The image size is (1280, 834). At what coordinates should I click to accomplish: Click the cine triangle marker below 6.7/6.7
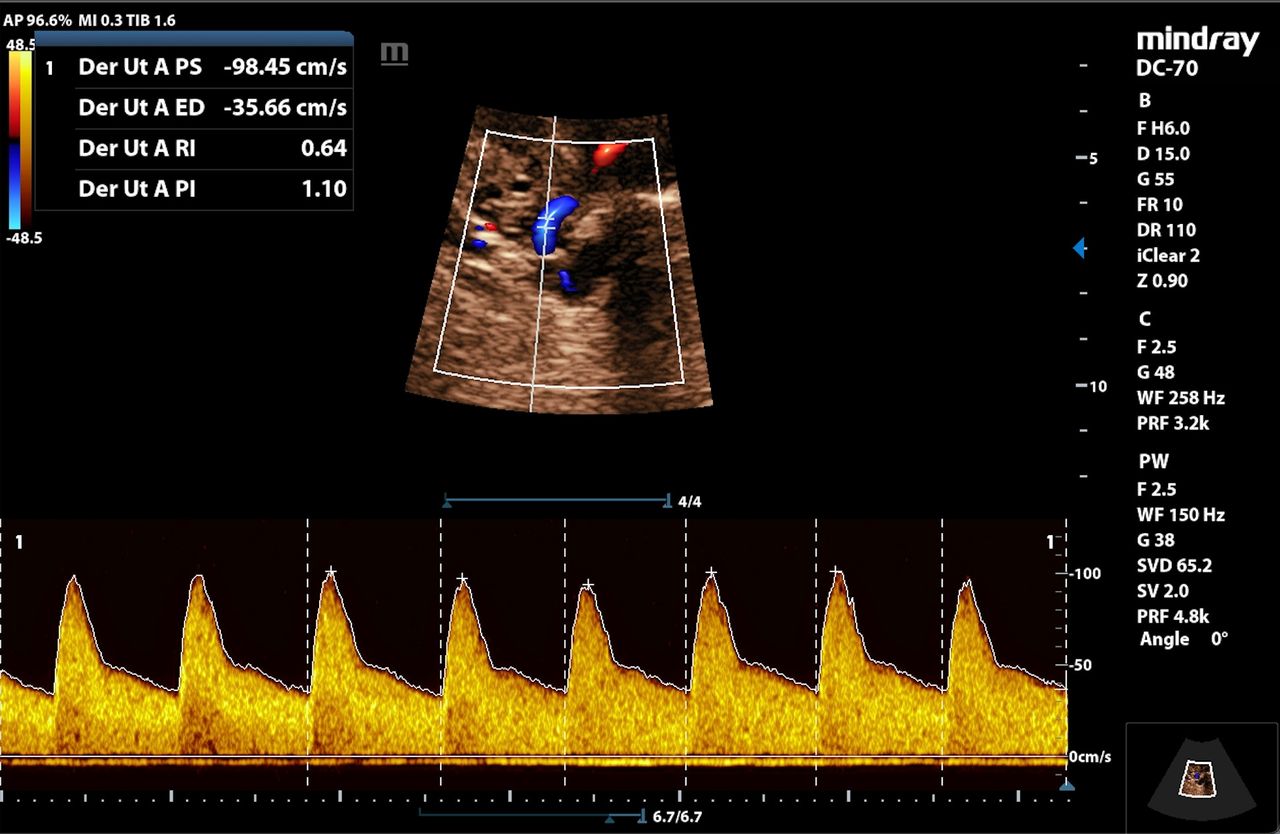[609, 820]
